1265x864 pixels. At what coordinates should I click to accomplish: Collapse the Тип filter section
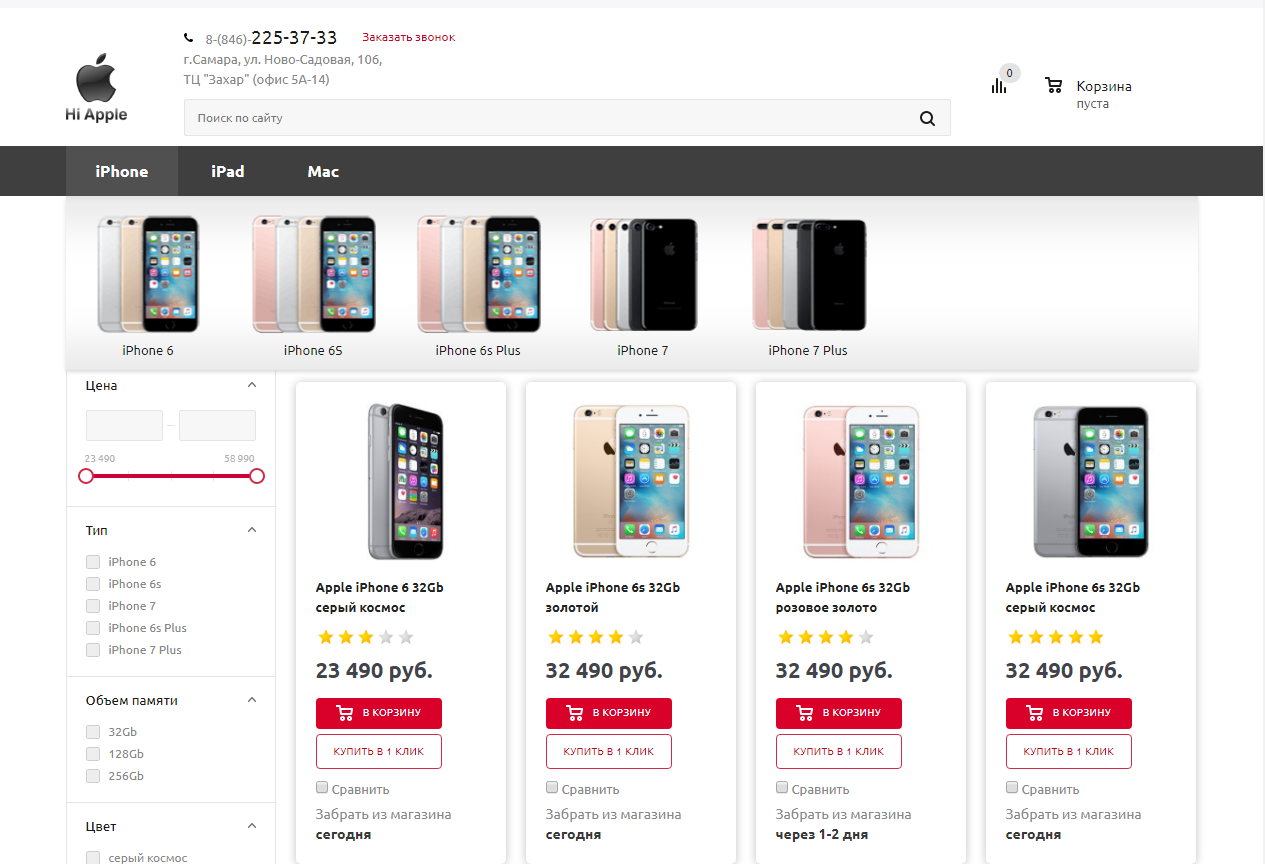coord(252,530)
